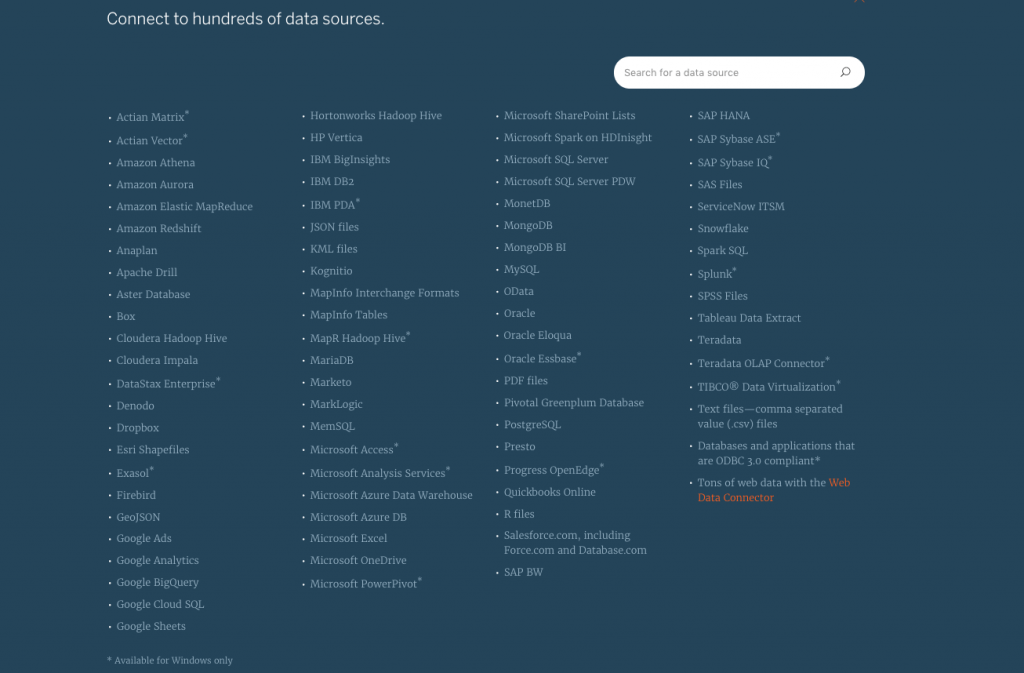Image resolution: width=1024 pixels, height=673 pixels.
Task: Open the MongoDB connector
Action: pyautogui.click(x=527, y=225)
